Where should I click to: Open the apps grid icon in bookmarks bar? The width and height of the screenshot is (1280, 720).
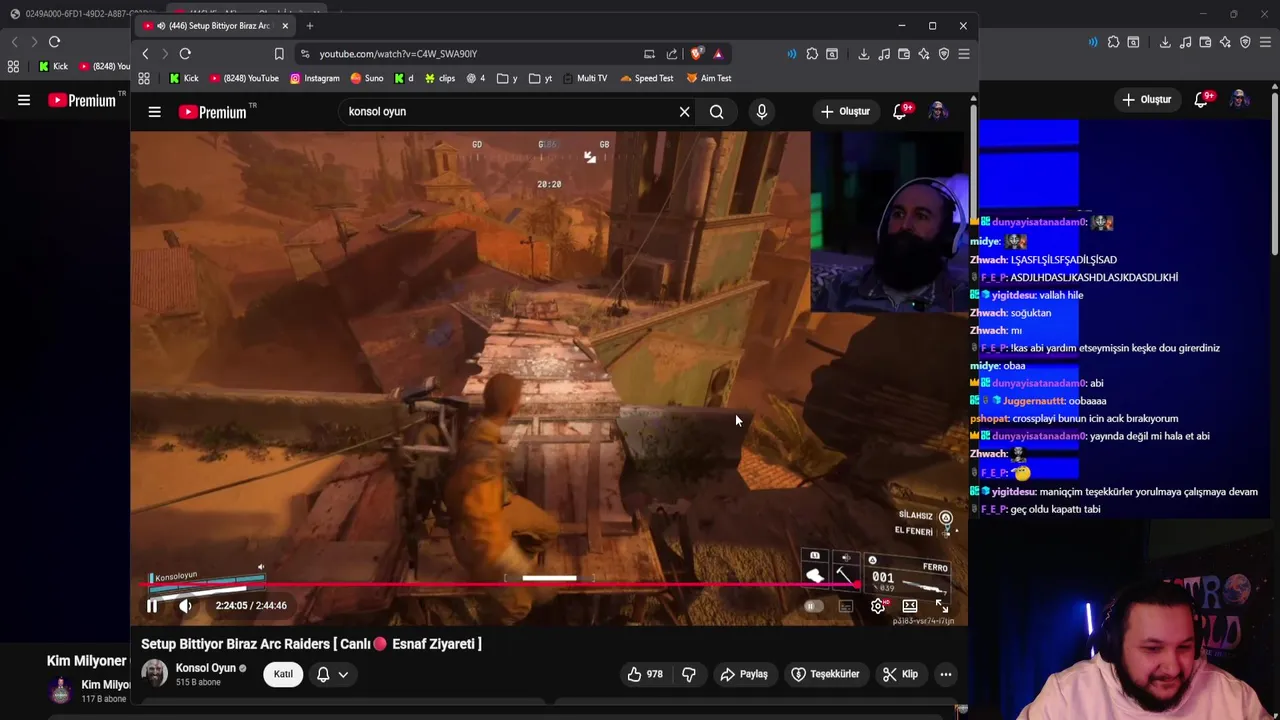click(144, 78)
